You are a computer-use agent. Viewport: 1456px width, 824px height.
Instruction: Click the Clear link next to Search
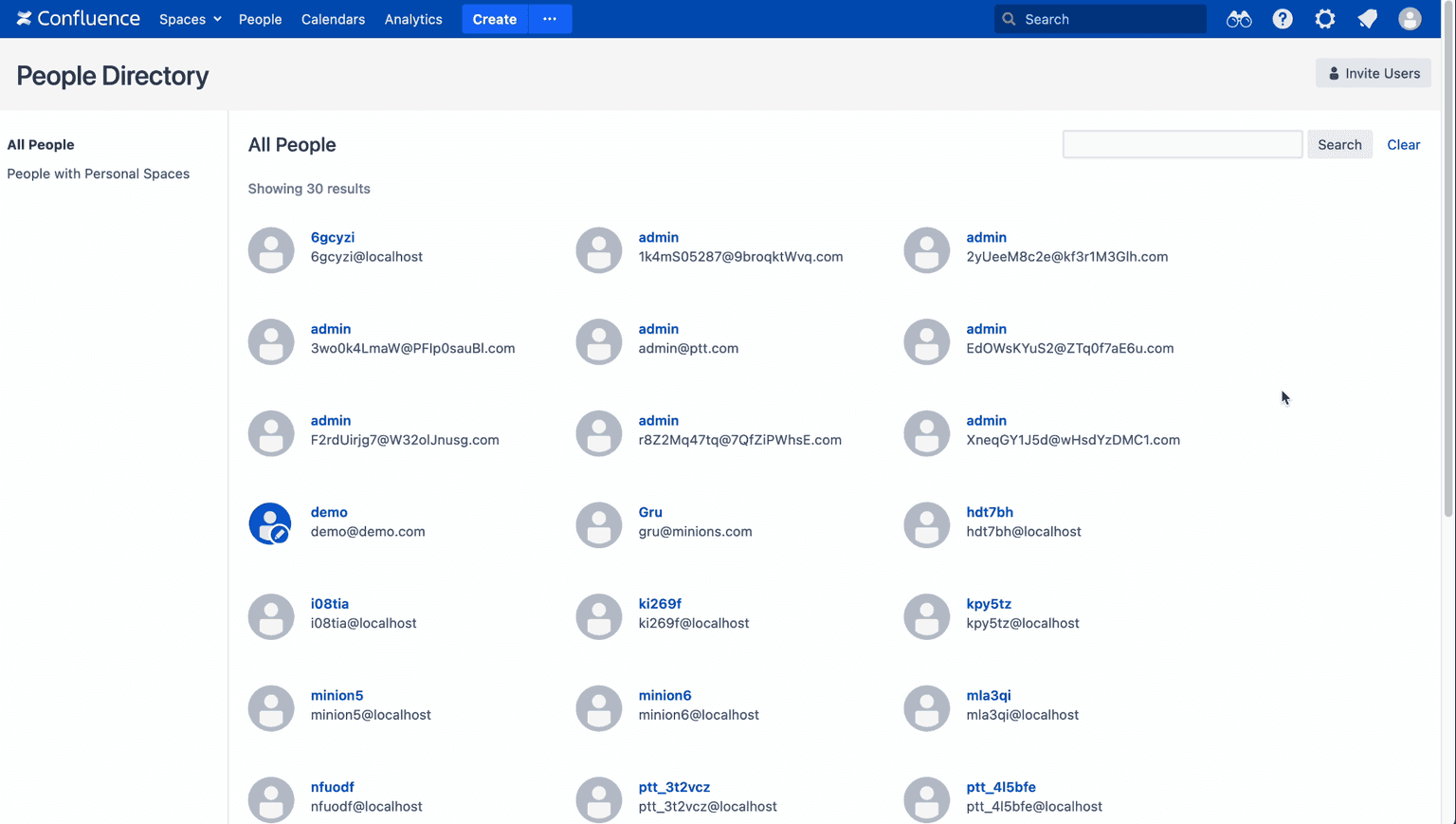[1403, 144]
